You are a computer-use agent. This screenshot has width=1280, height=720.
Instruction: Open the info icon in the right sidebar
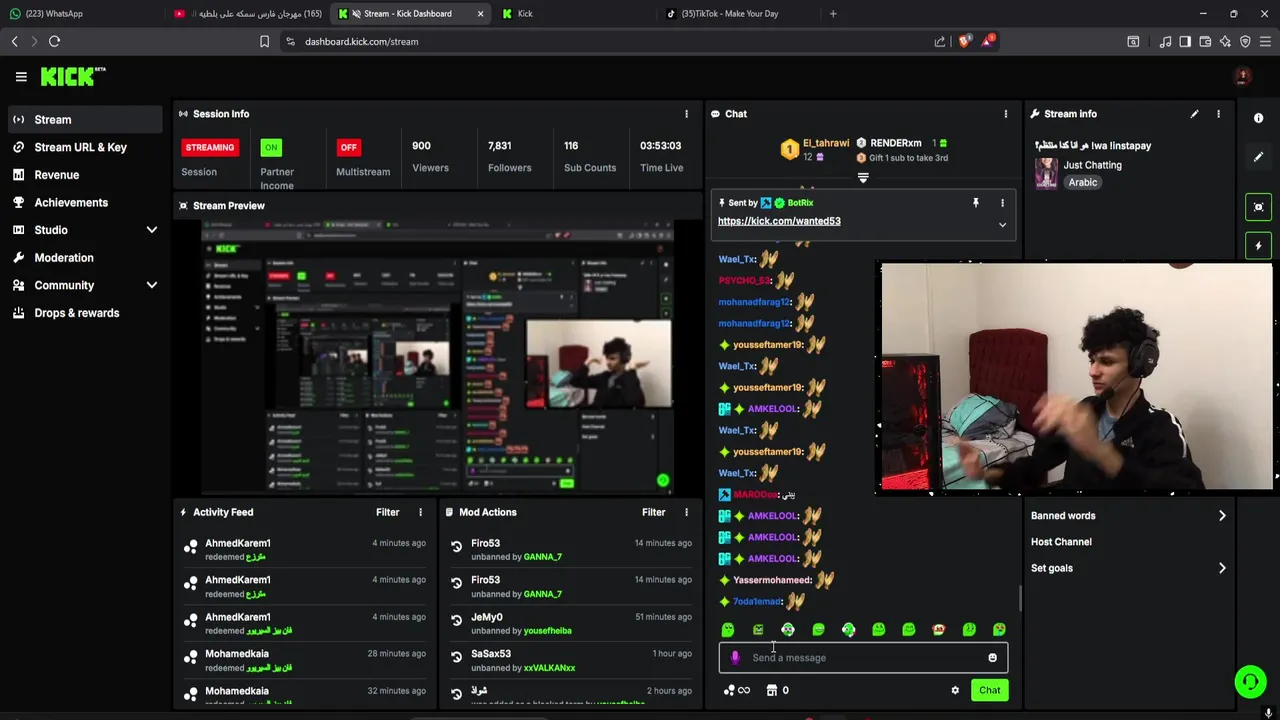click(x=1258, y=118)
